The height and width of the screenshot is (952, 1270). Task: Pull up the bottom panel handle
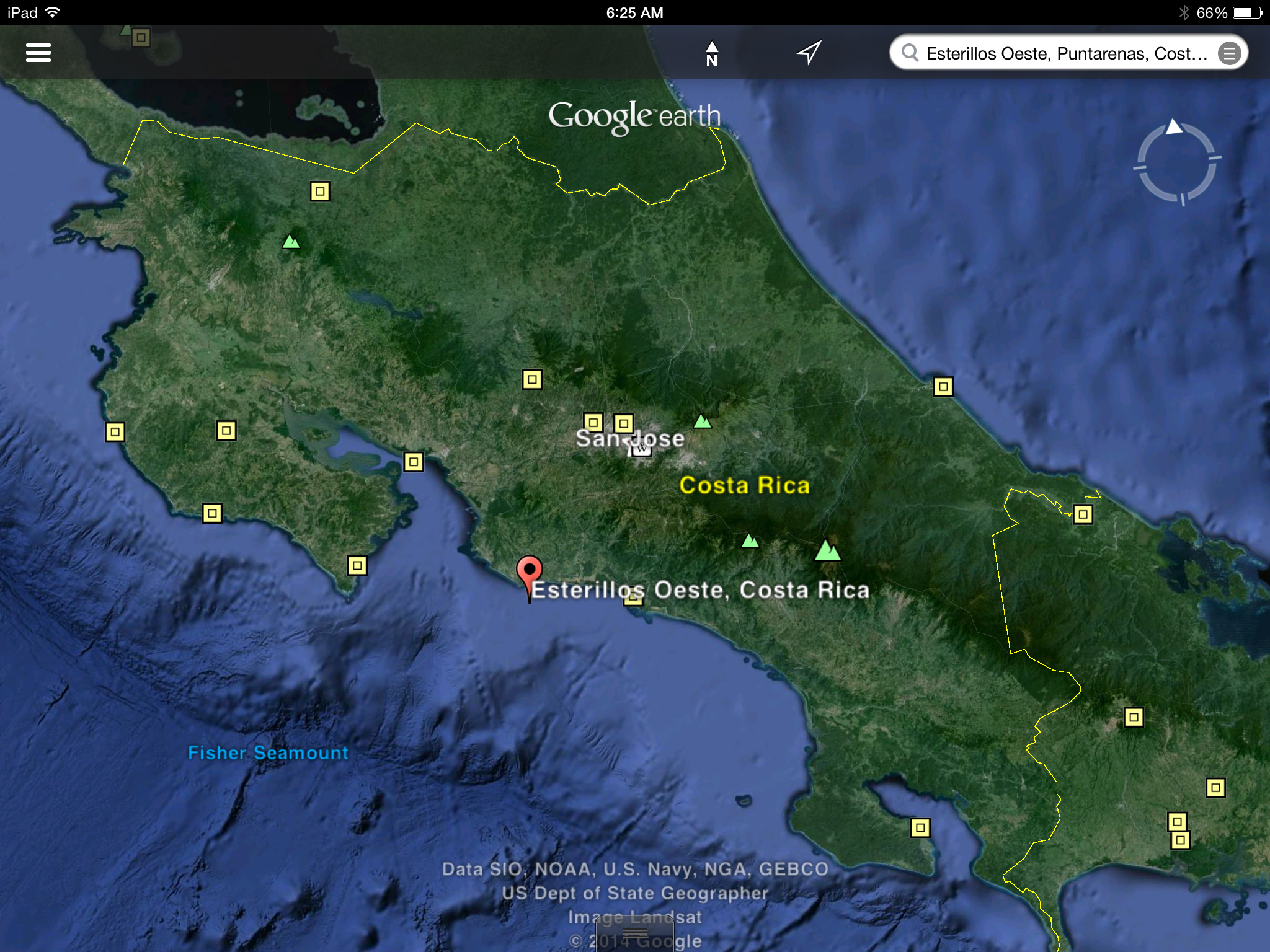pos(634,933)
